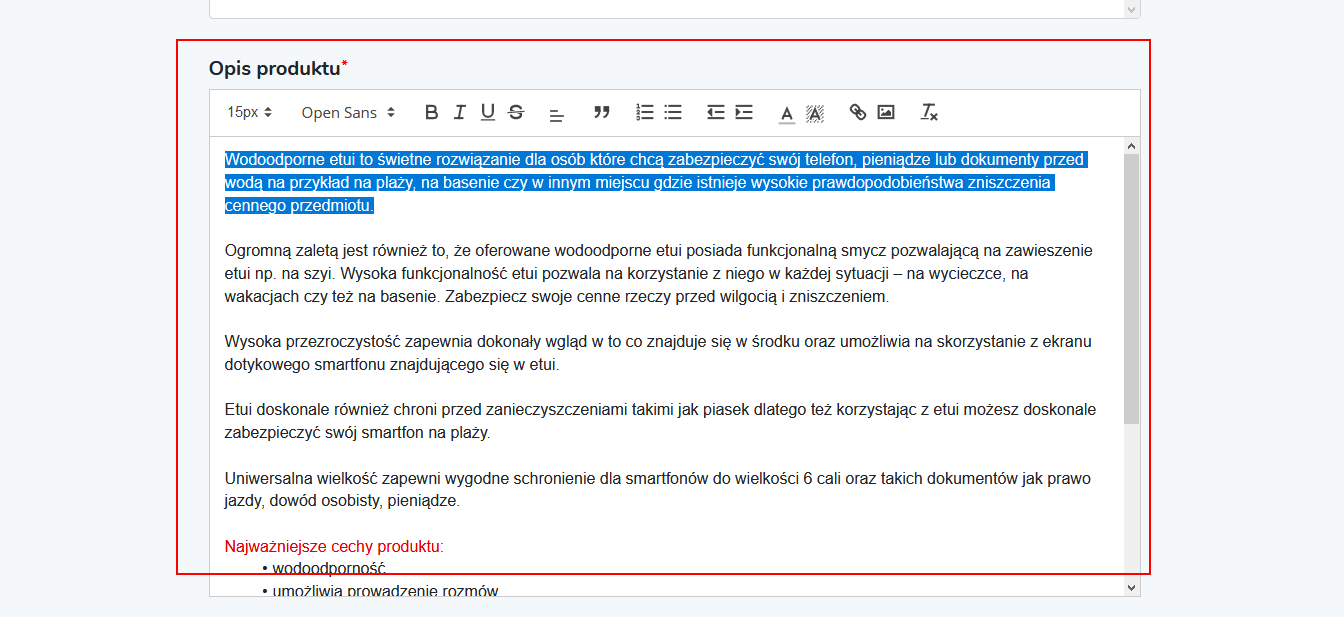Toggle strikethrough formatting
Image resolution: width=1344 pixels, height=617 pixels.
[x=516, y=113]
